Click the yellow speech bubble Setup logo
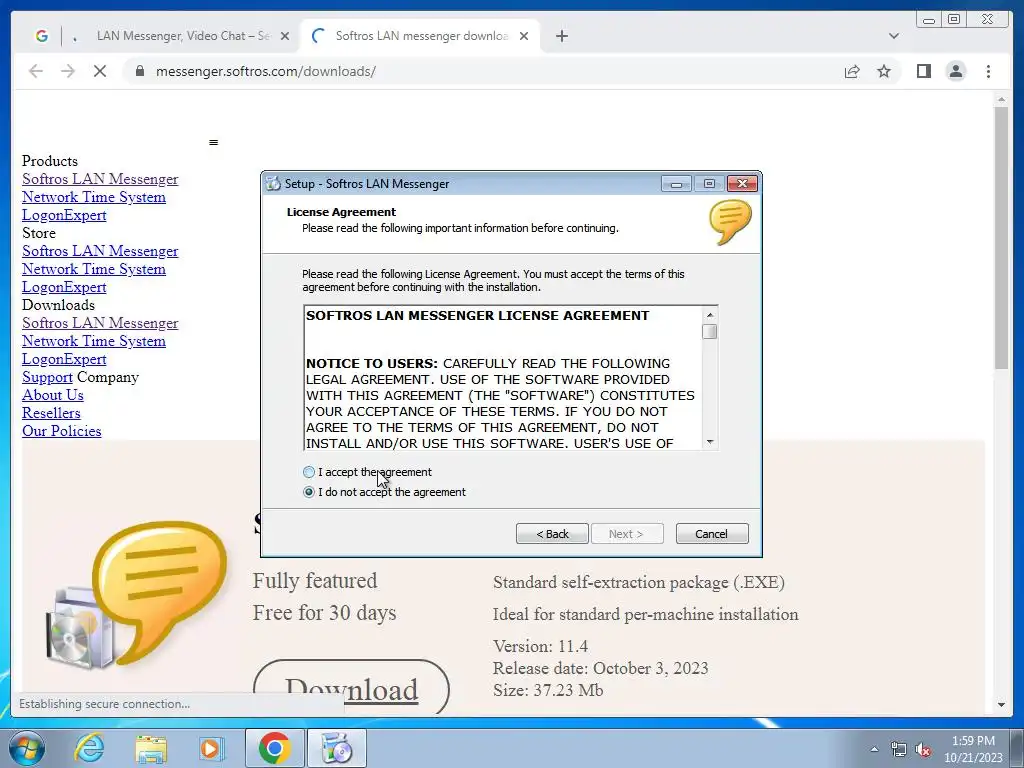1024x768 pixels. [x=730, y=222]
